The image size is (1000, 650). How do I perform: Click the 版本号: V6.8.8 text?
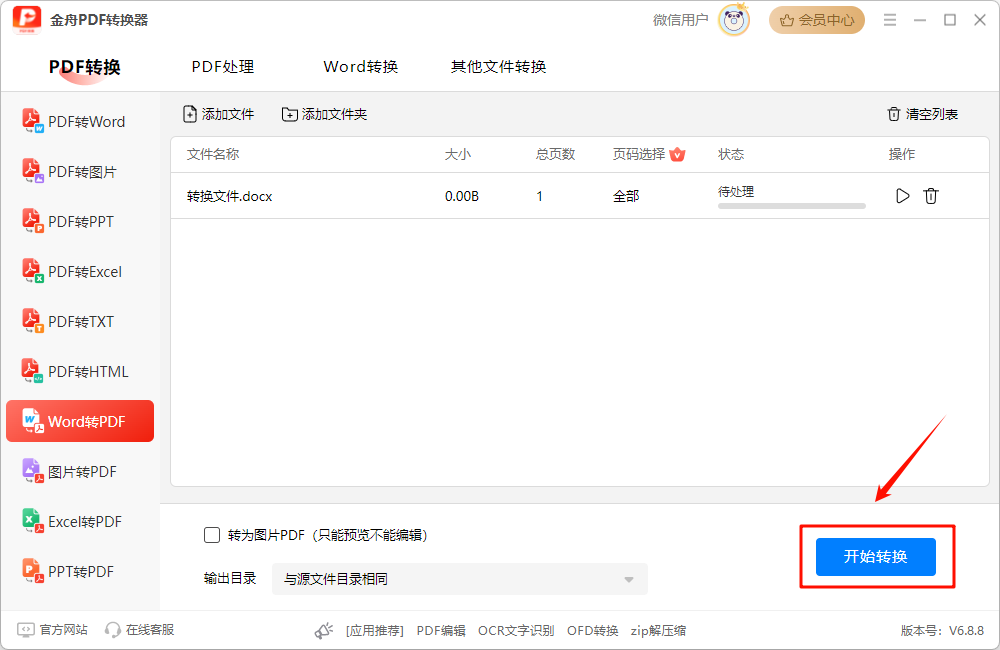pos(942,631)
